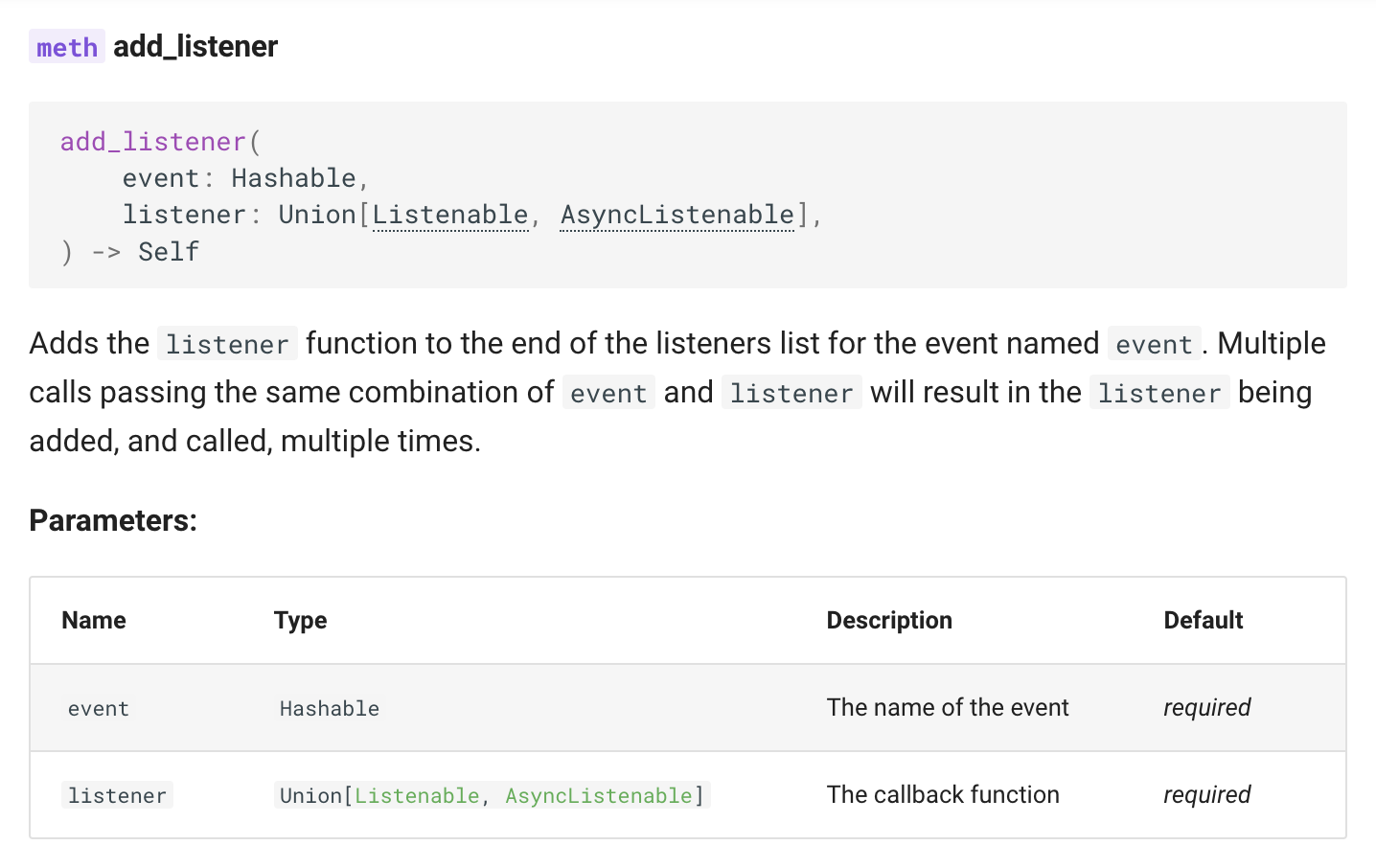Viewport: 1376px width, 868px height.
Task: Click Hashable type in the code signature
Action: click(x=293, y=178)
